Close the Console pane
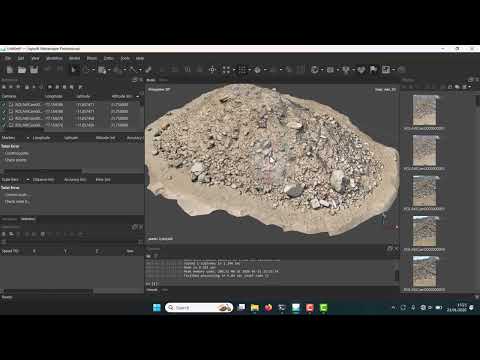This screenshot has height=360, width=480. click(x=396, y=249)
